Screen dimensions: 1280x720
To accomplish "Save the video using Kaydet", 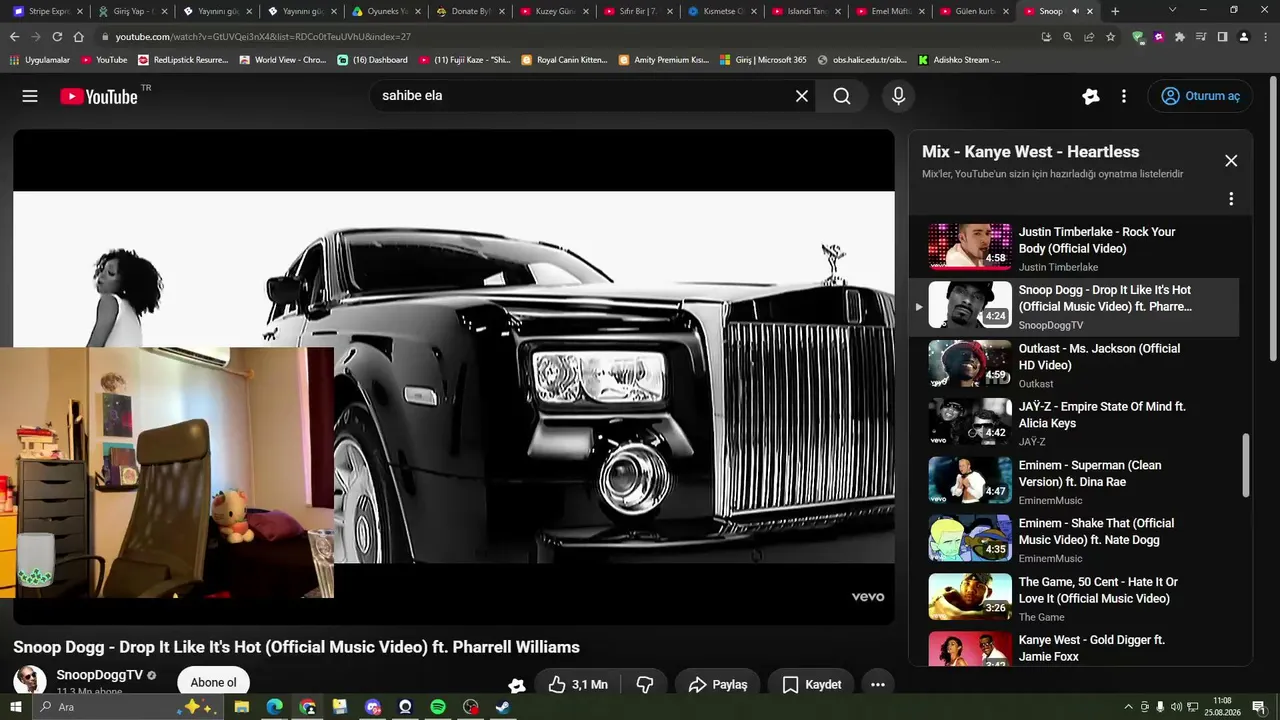I will [x=811, y=685].
